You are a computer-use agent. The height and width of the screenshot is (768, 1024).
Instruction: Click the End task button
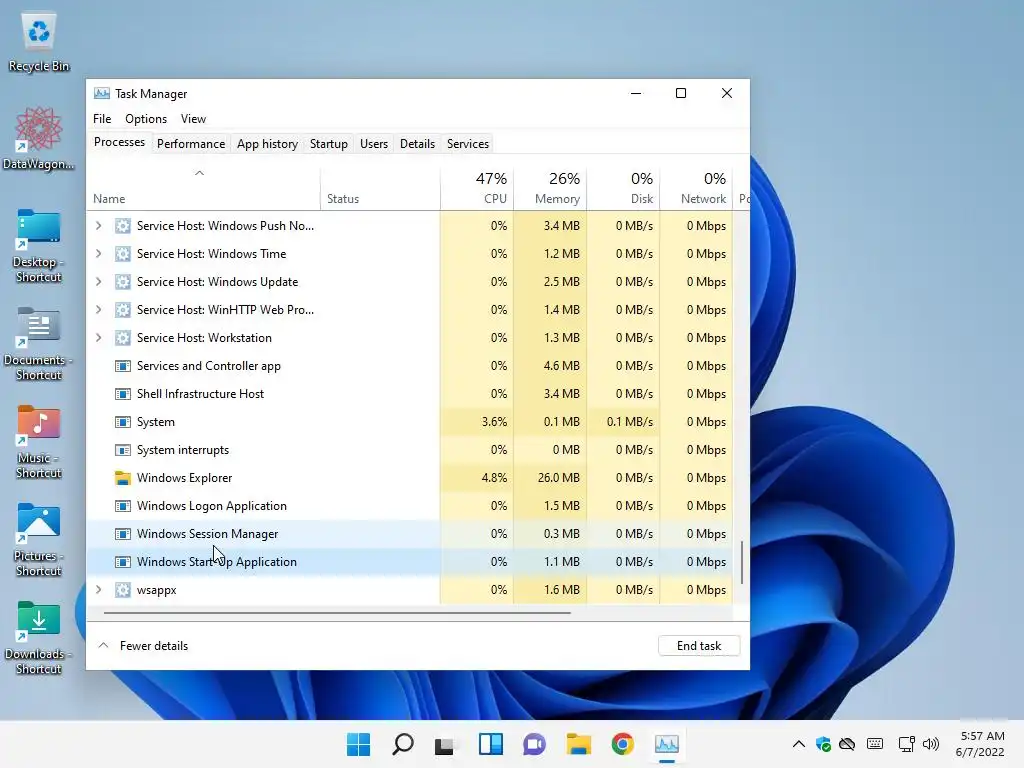pyautogui.click(x=699, y=646)
